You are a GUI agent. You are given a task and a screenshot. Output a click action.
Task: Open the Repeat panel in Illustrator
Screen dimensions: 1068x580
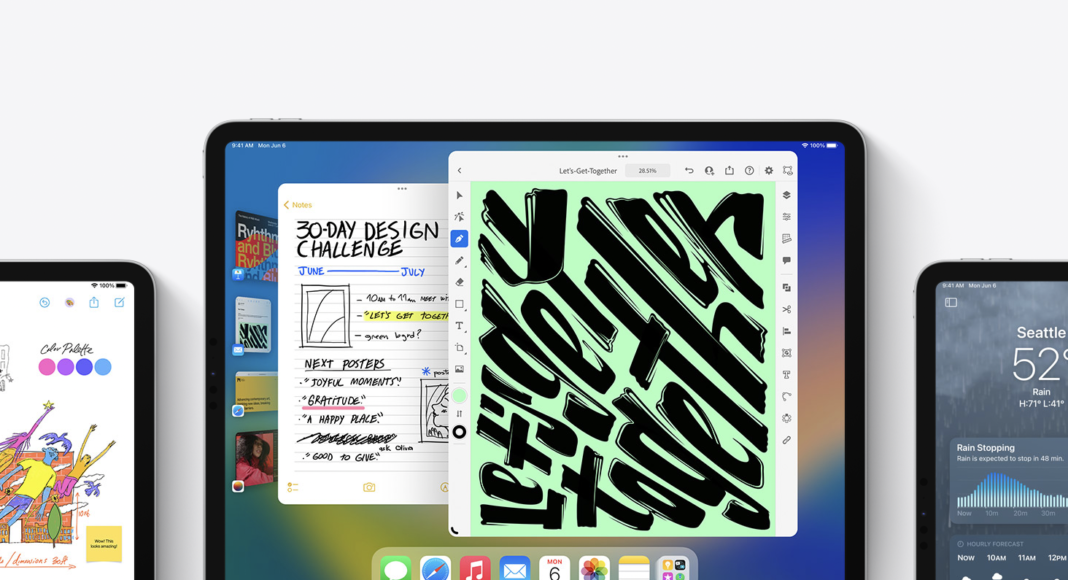[787, 419]
